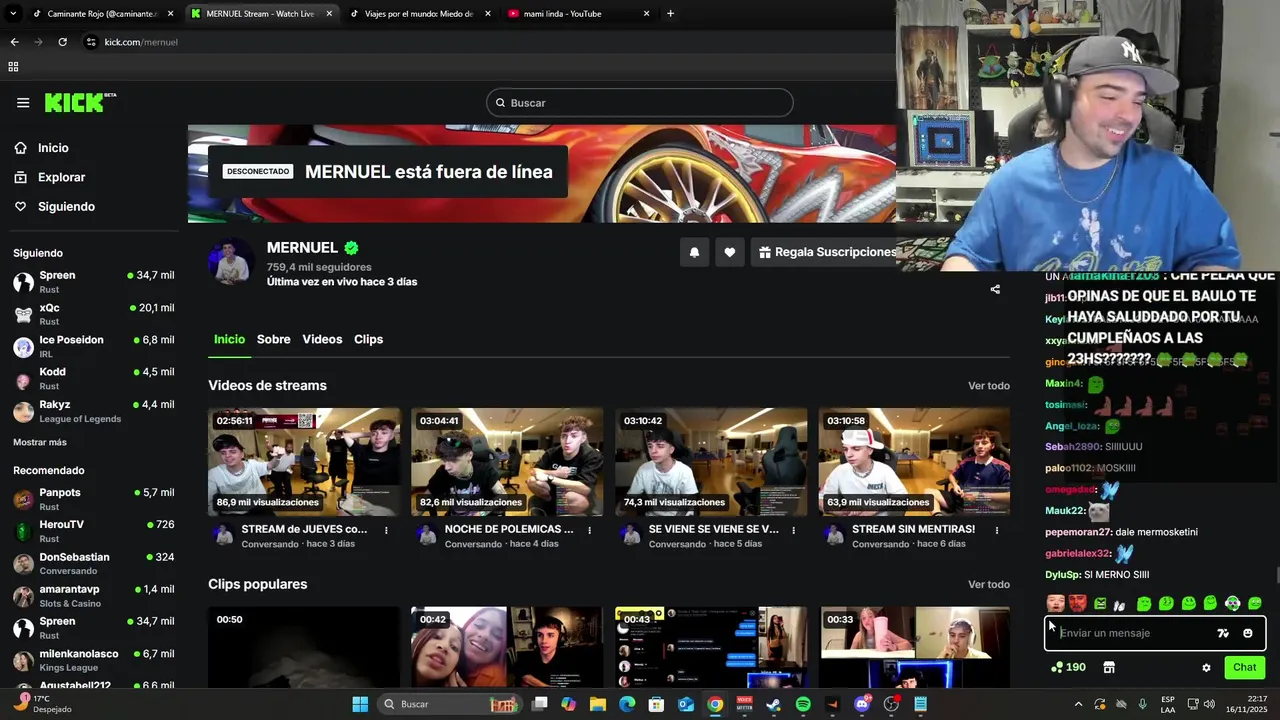Play NOCHE DE POLEMICAS video thumbnail
Viewport: 1280px width, 720px height.
[x=507, y=462]
